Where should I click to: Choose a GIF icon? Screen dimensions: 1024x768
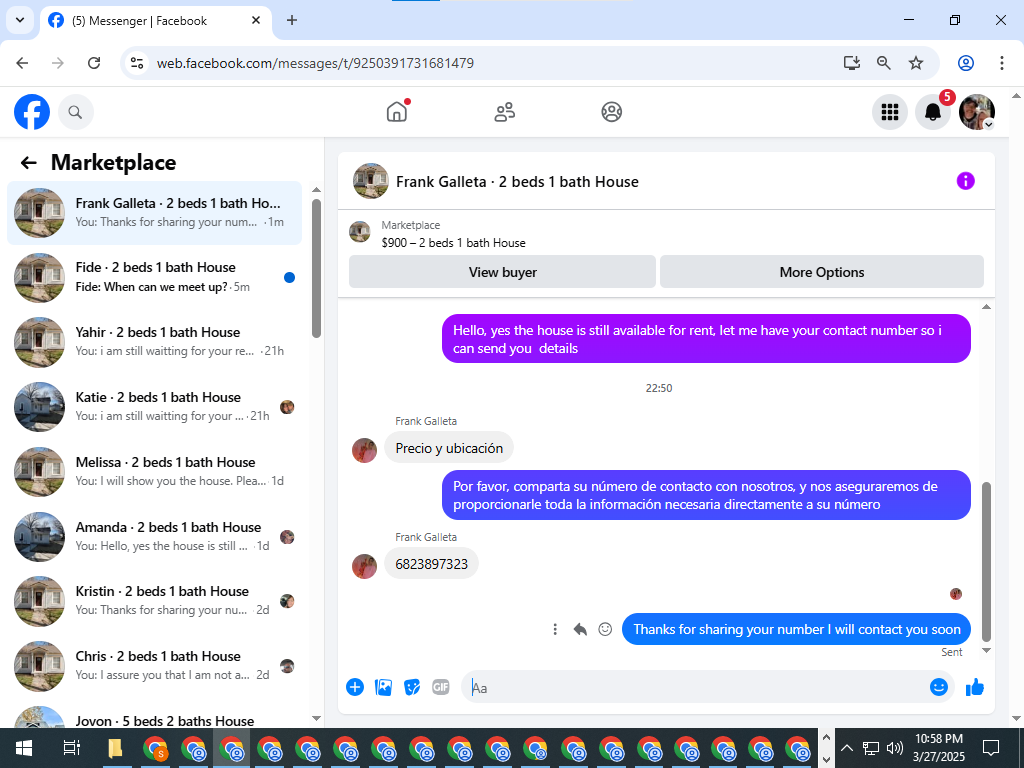point(441,687)
